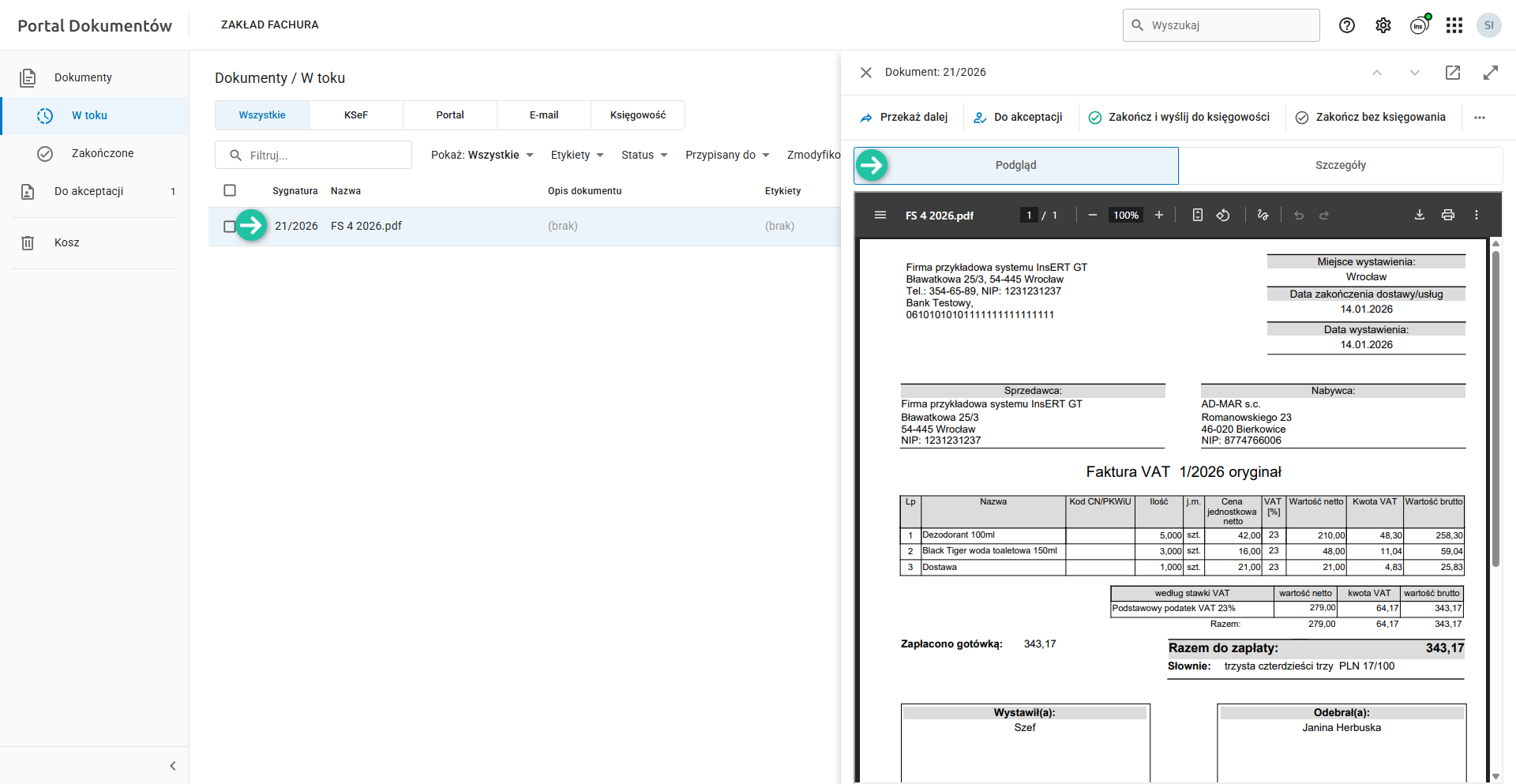The height and width of the screenshot is (784, 1516).
Task: Open the Status filter dropdown
Action: (644, 155)
